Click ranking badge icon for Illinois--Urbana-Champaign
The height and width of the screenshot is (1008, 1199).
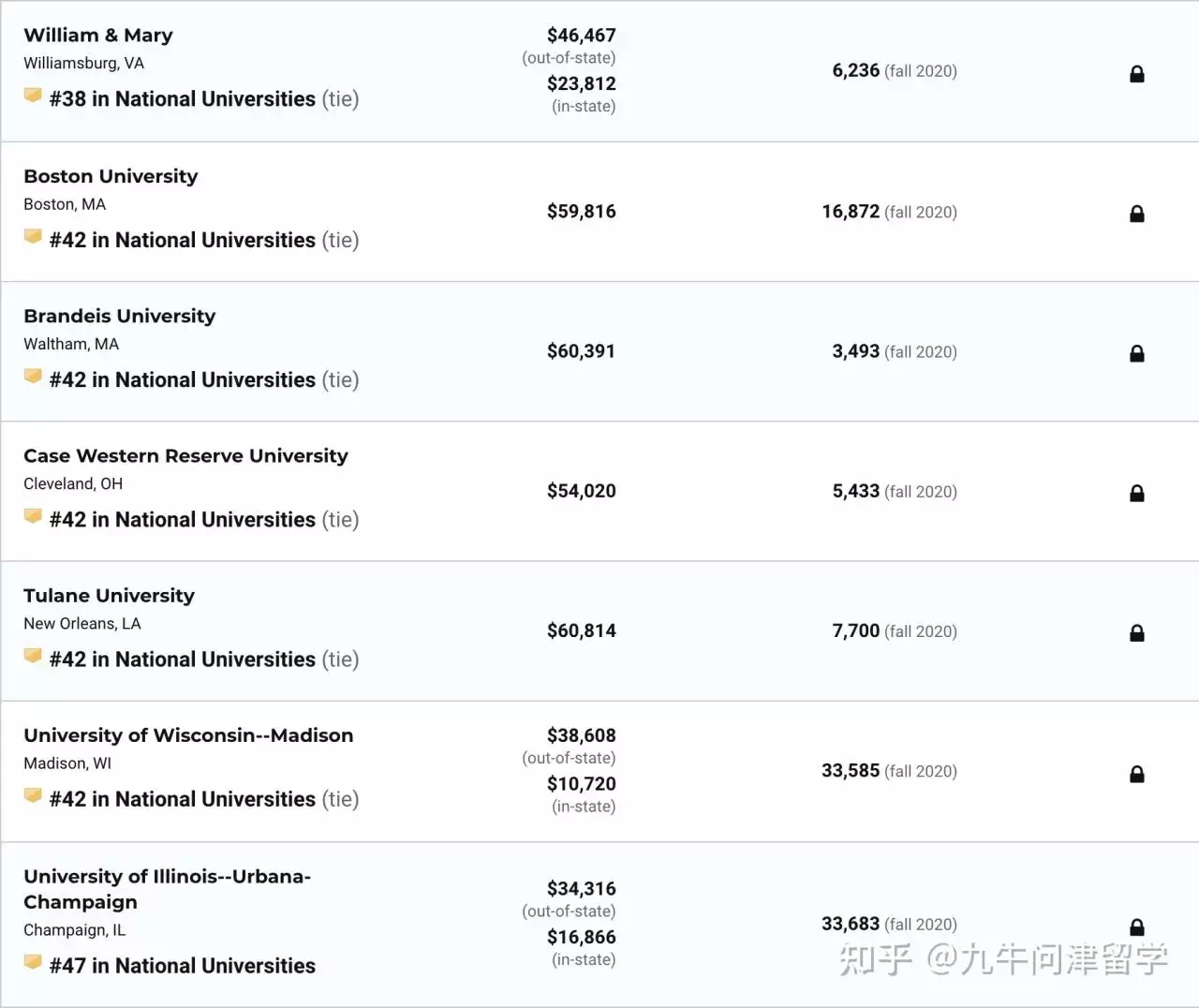[x=33, y=962]
